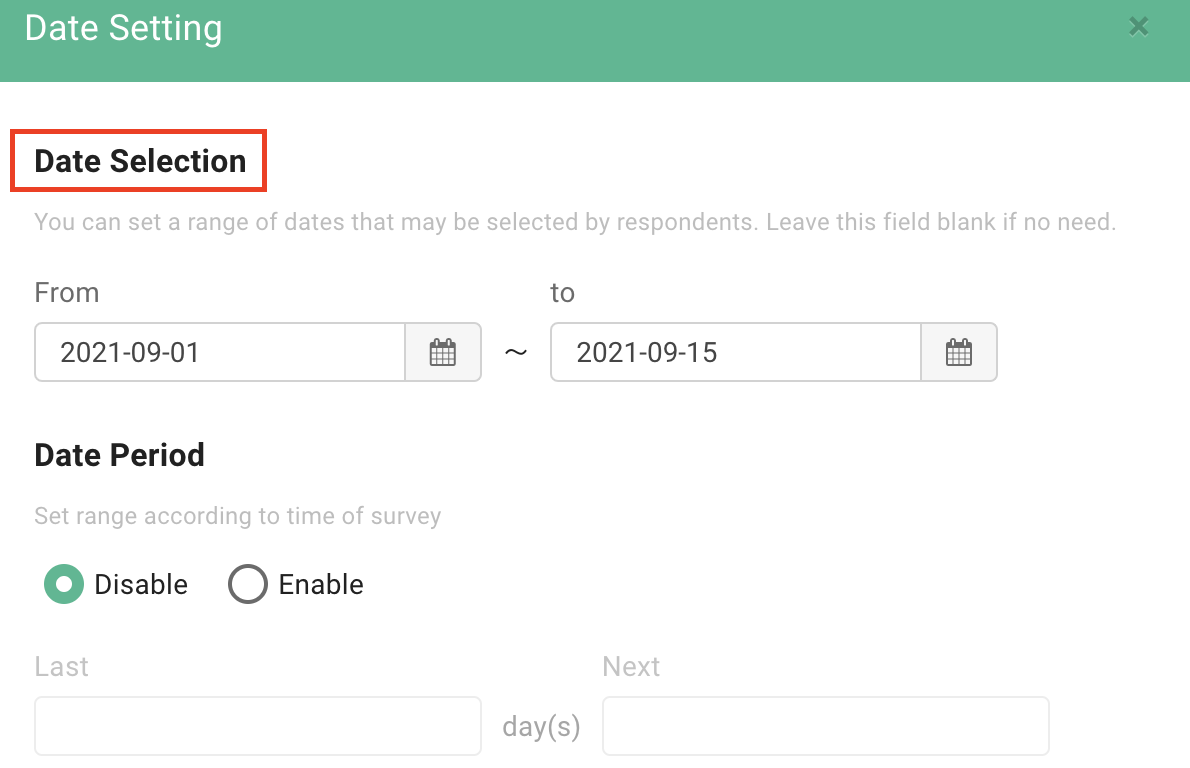This screenshot has height=768, width=1190.
Task: Click inside the Next days field
Action: pyautogui.click(x=825, y=725)
